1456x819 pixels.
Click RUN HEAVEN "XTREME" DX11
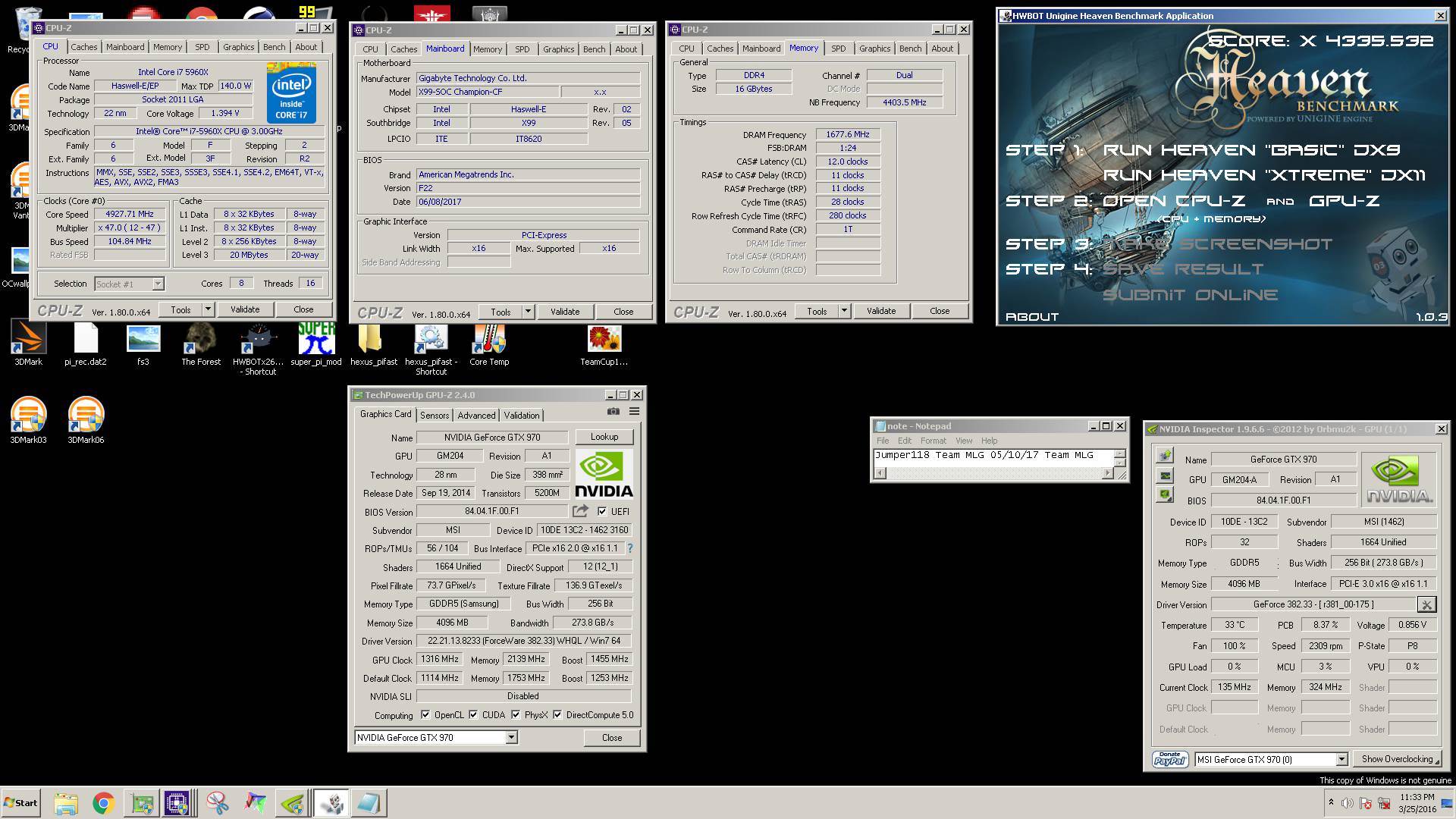1264,175
